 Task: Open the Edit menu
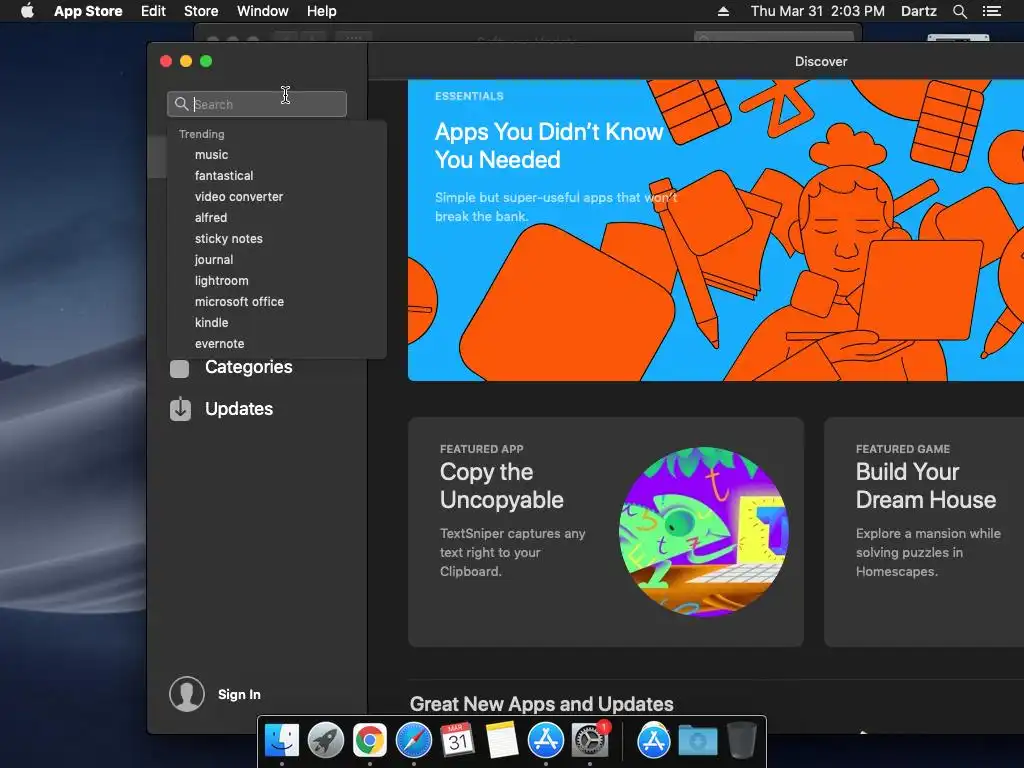point(153,11)
